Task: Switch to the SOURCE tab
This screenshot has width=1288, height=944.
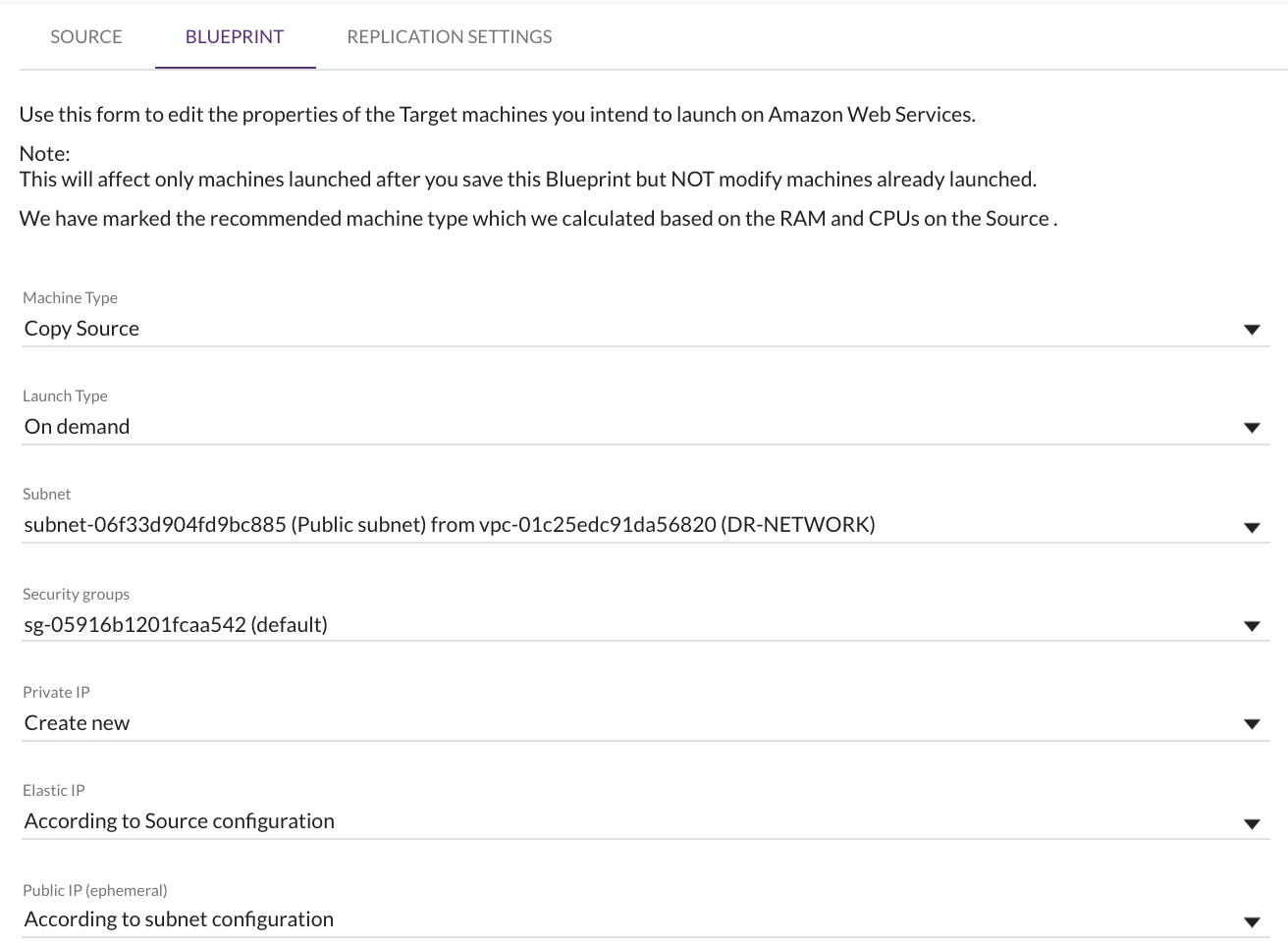Action: pyautogui.click(x=85, y=36)
